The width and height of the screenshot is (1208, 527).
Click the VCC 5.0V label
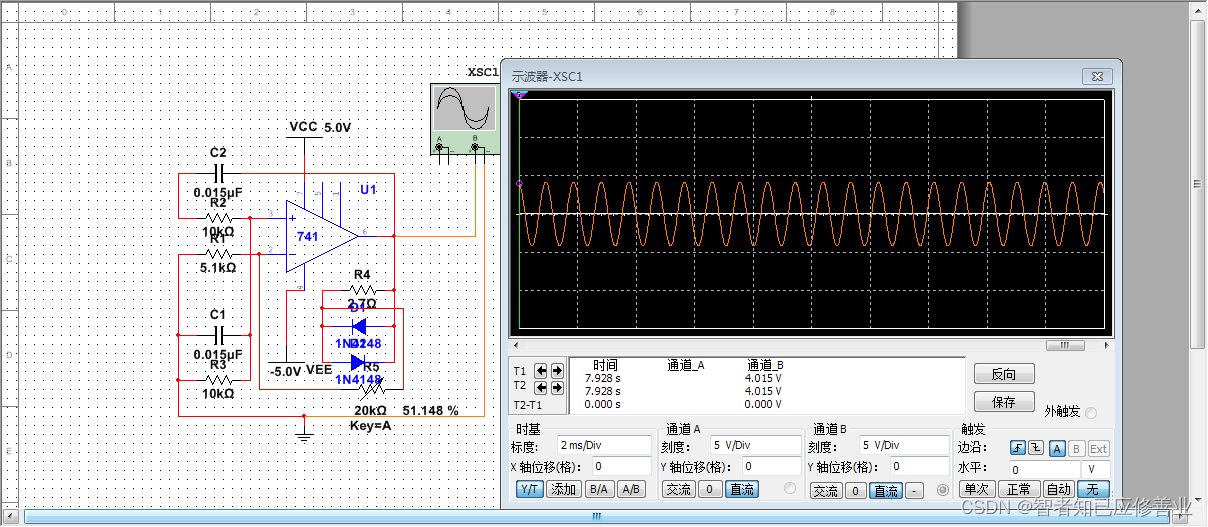[x=320, y=128]
